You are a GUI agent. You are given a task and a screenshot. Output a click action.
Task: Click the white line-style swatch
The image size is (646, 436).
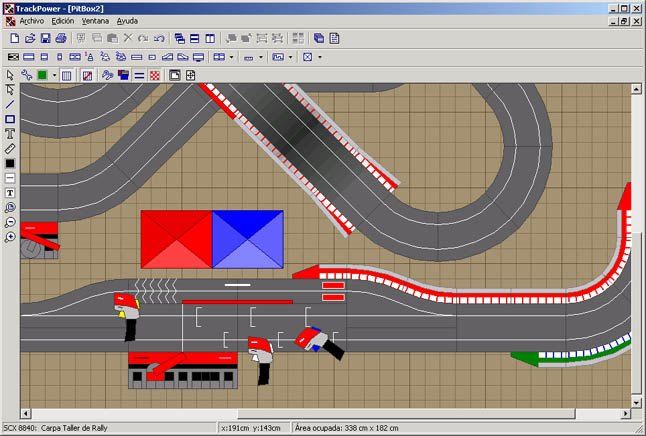tap(10, 178)
